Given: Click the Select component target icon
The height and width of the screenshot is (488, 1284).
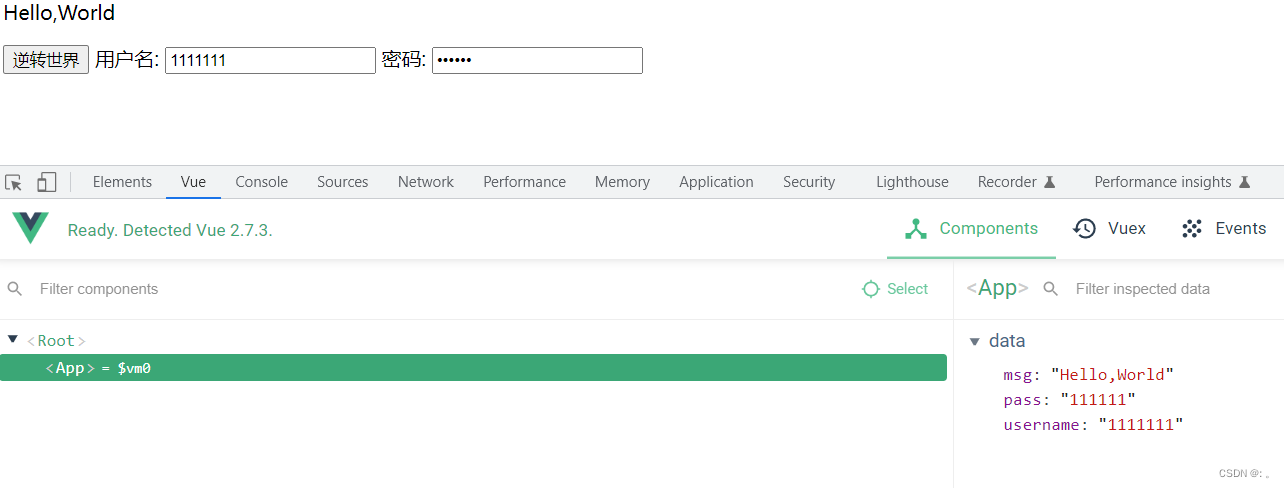Looking at the screenshot, I should (x=871, y=289).
